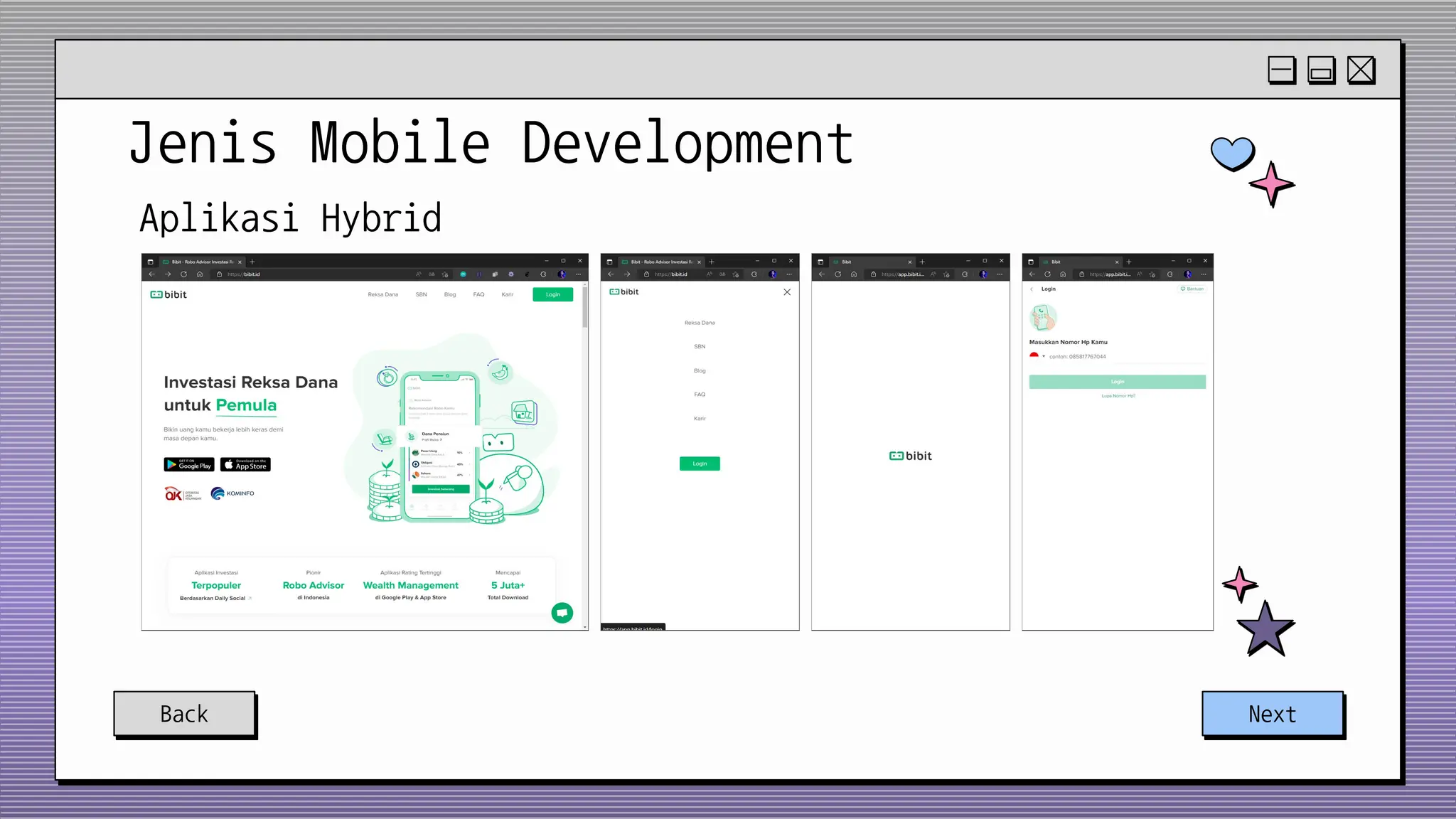Select the 'Bibit - Robo Advisor' tab in the homepage browser
Image resolution: width=1456 pixels, height=819 pixels.
tap(203, 262)
